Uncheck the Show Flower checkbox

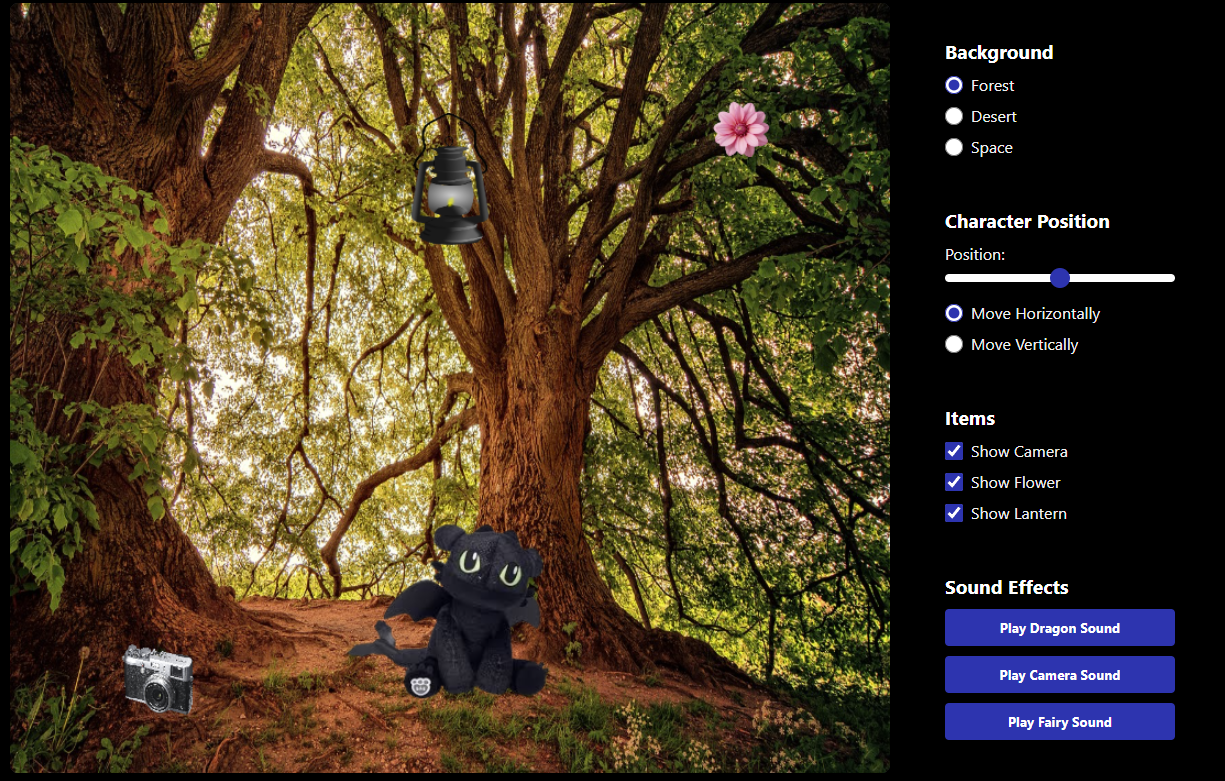(x=954, y=483)
